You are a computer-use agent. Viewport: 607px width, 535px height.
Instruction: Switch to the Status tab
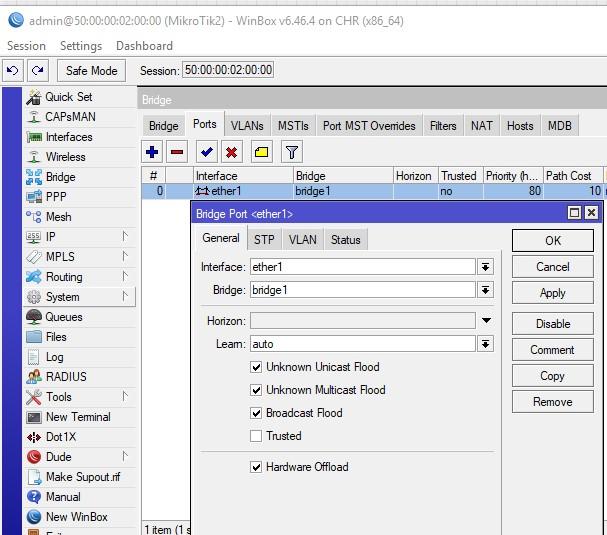point(346,240)
